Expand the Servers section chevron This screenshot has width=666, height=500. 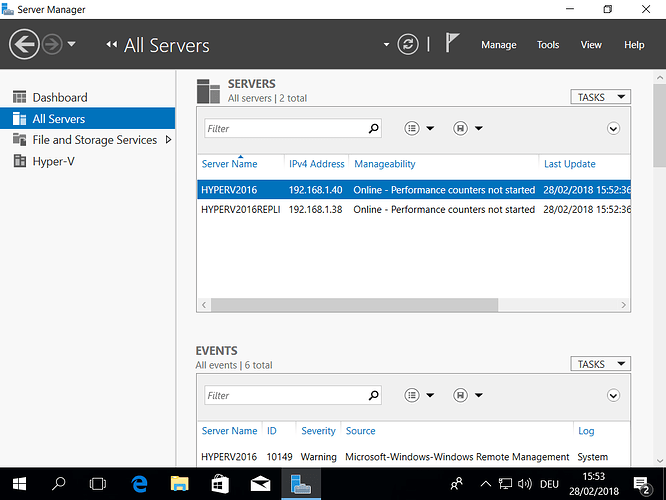point(614,129)
